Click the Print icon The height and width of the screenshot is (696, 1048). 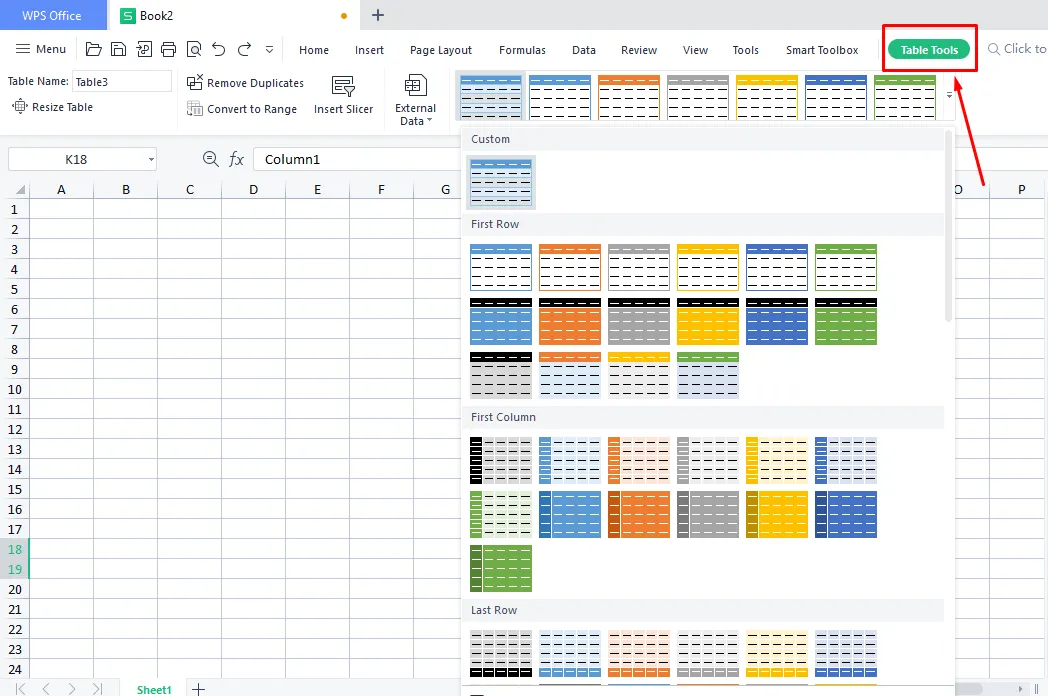point(169,49)
